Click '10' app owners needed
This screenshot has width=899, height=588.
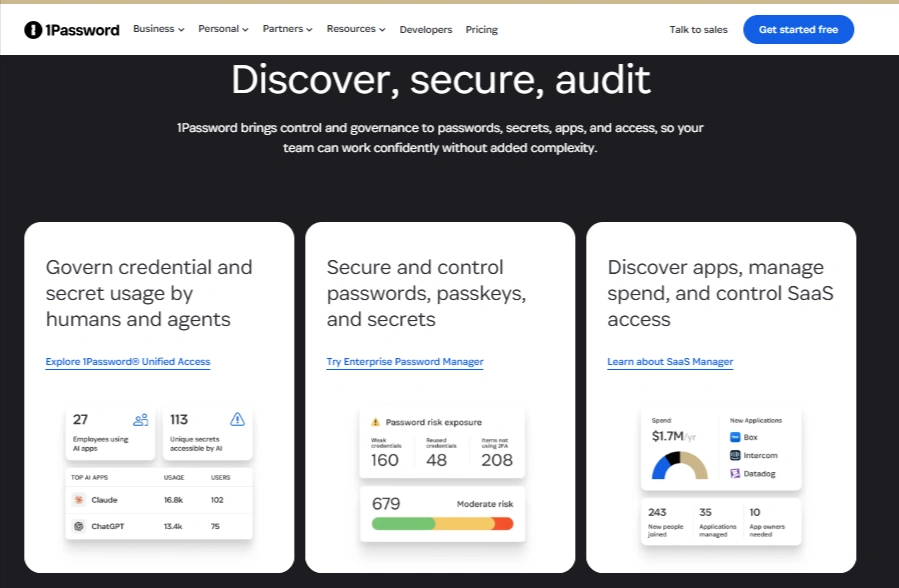pyautogui.click(x=755, y=512)
